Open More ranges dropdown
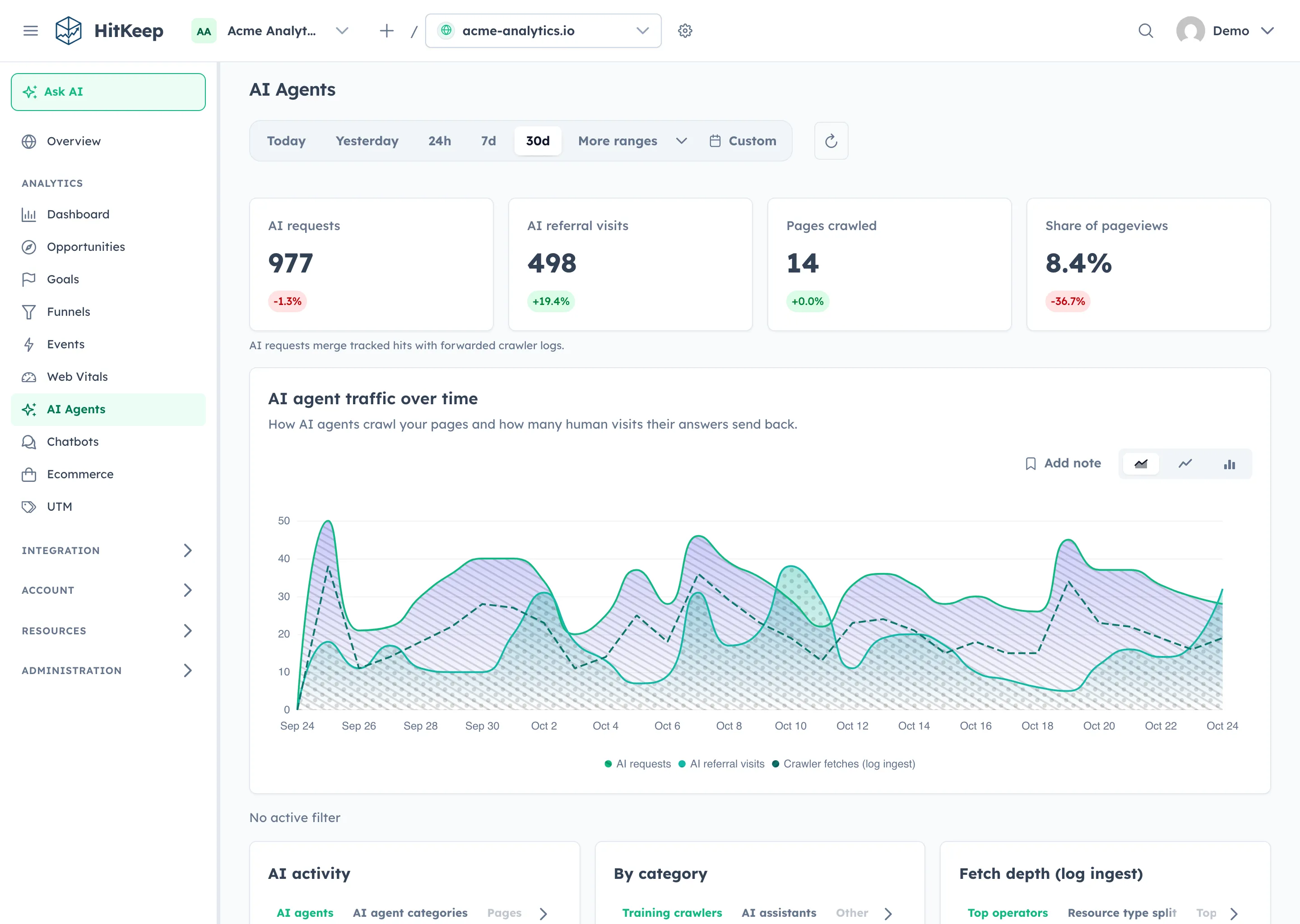 pyautogui.click(x=632, y=140)
